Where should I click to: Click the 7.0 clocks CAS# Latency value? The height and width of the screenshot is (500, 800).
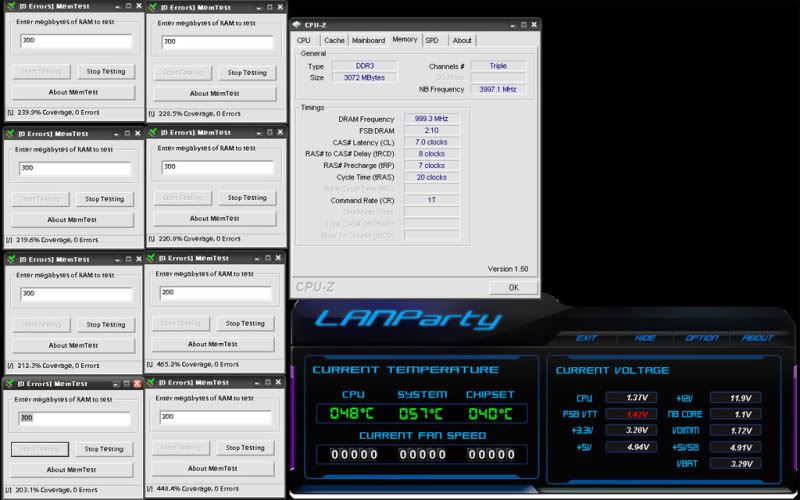tap(431, 142)
